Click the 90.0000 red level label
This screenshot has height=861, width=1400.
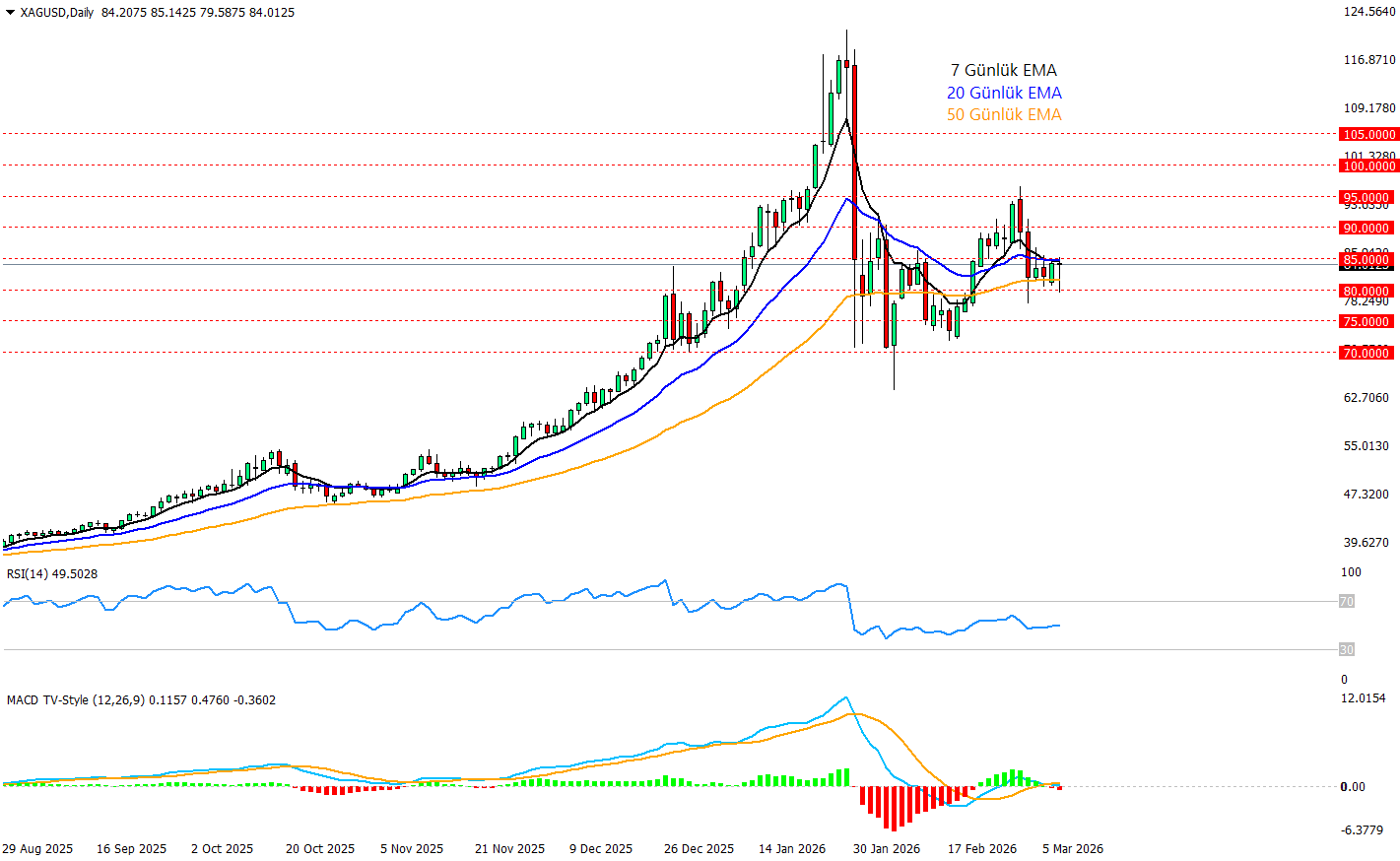point(1366,229)
